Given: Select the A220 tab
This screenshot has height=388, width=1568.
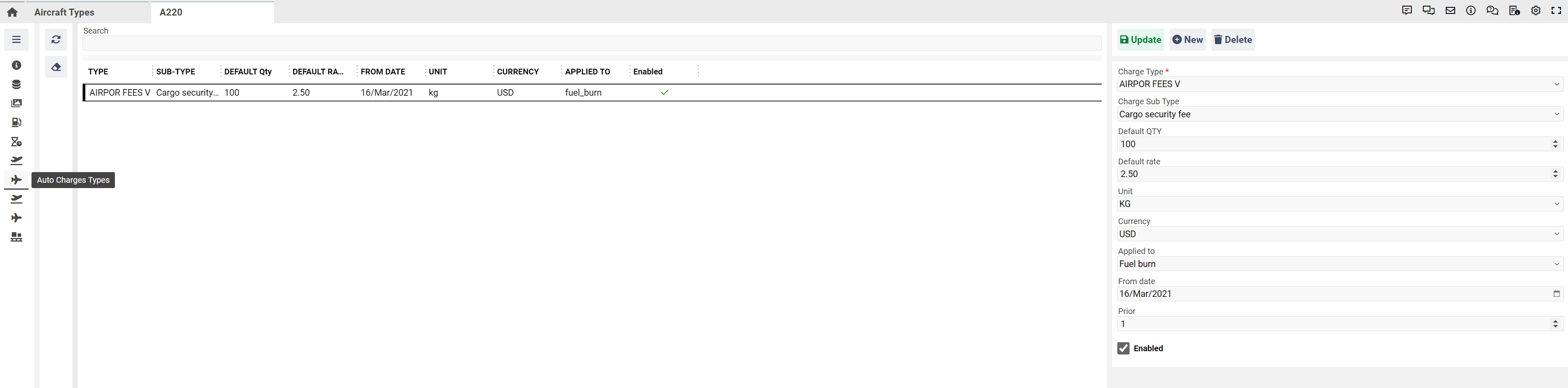Looking at the screenshot, I should point(171,12).
